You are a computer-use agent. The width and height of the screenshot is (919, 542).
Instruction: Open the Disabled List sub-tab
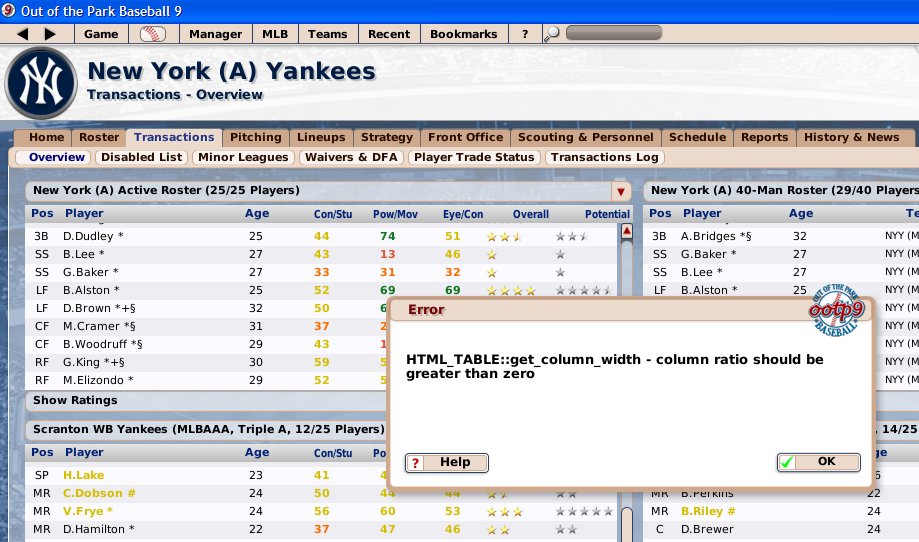click(x=141, y=157)
